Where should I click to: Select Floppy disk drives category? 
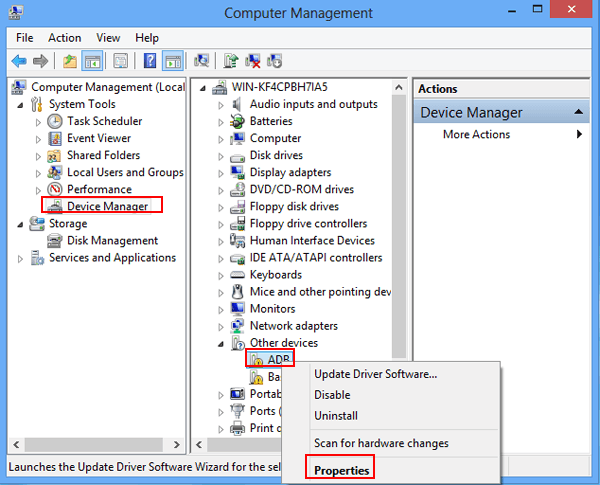[294, 206]
